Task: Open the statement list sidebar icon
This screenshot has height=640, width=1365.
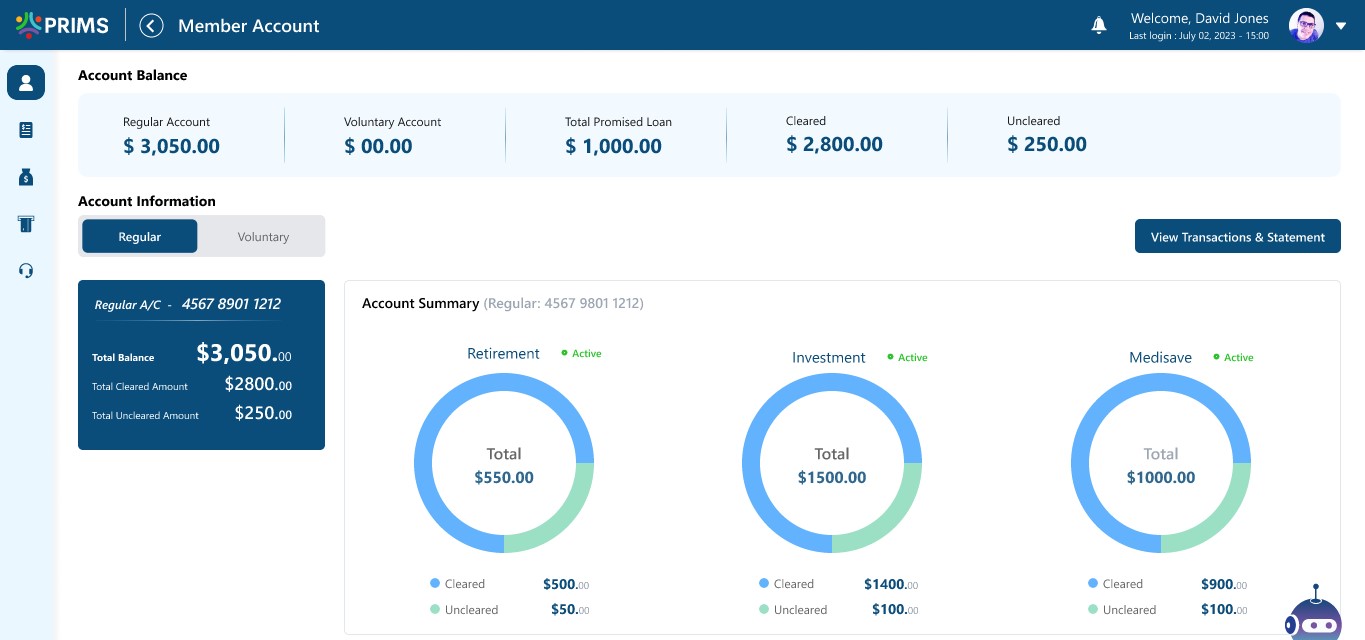Action: (26, 130)
